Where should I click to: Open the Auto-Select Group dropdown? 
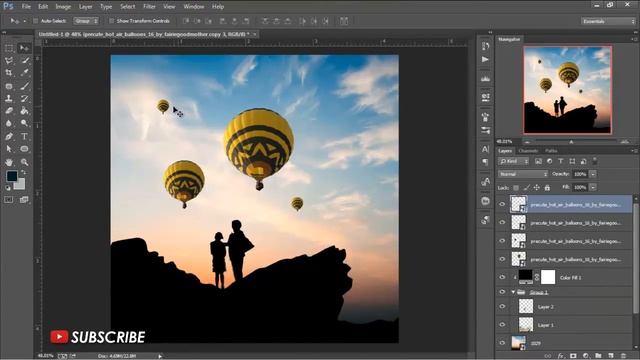coord(86,21)
